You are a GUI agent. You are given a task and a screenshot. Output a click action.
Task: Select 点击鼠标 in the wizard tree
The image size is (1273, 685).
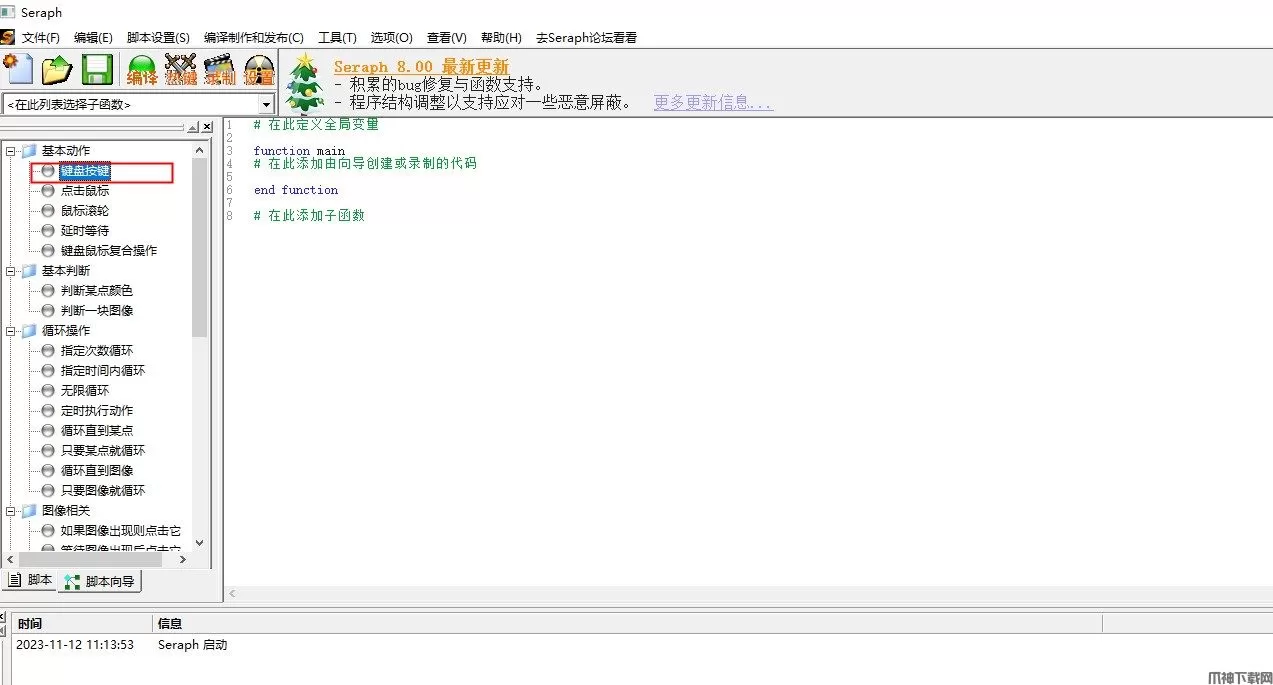(x=85, y=191)
